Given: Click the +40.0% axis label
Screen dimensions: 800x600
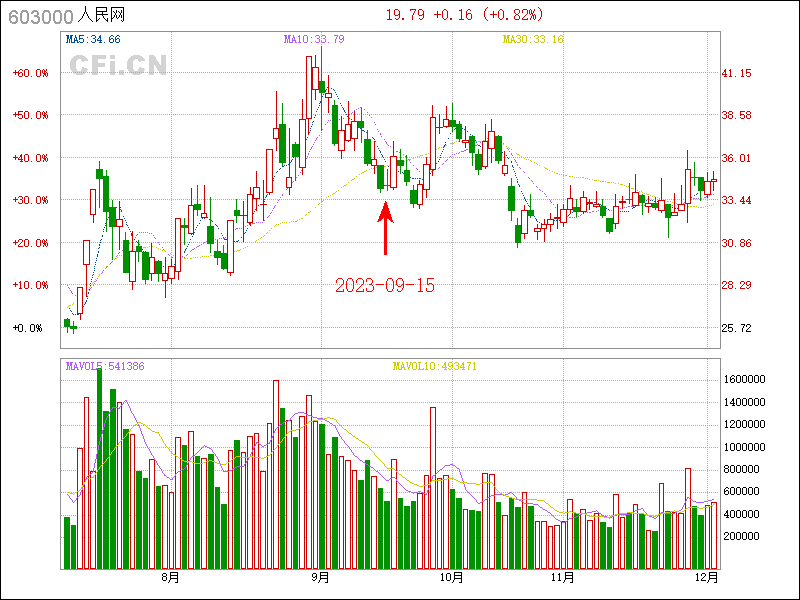Looking at the screenshot, I should [31, 158].
